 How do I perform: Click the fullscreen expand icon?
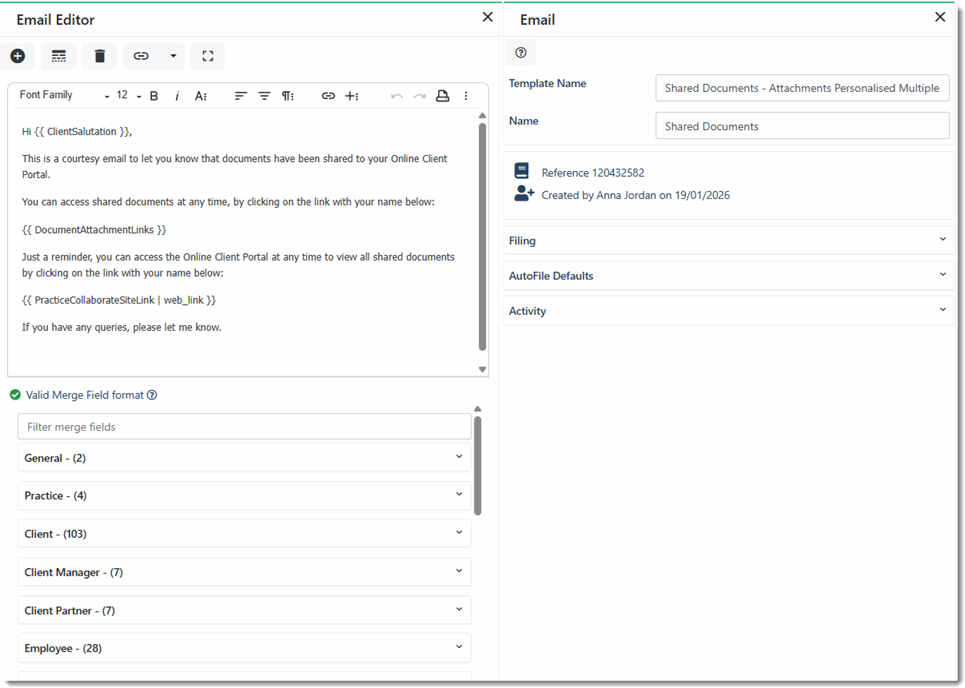click(x=208, y=56)
